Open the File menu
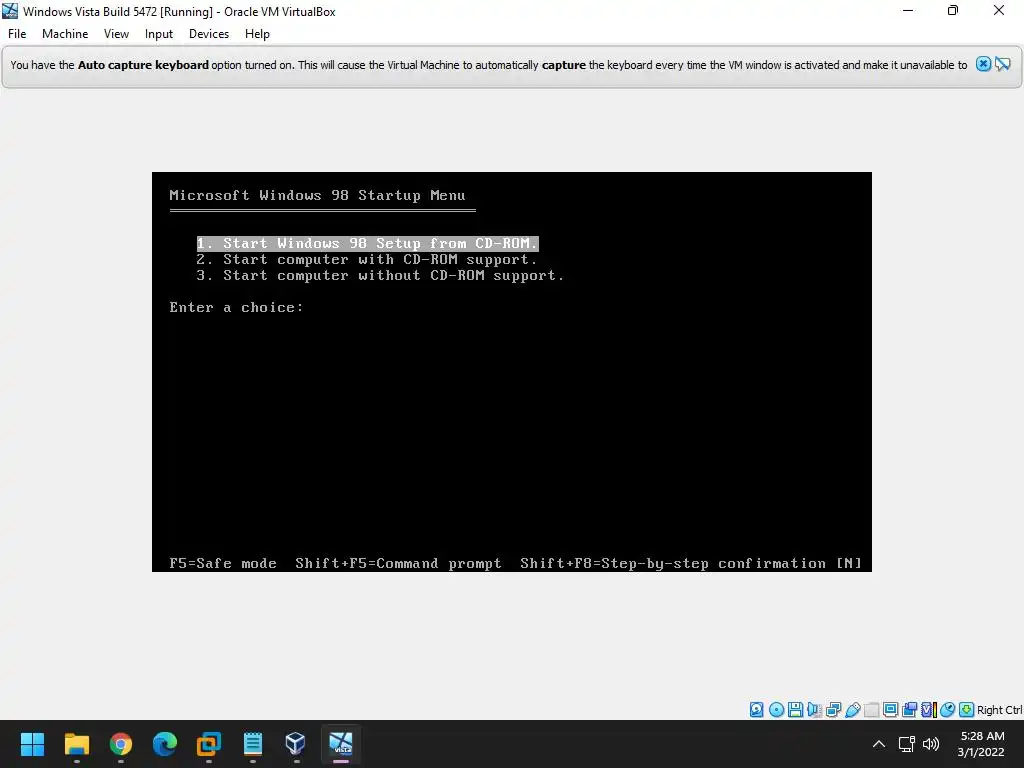 click(x=17, y=34)
